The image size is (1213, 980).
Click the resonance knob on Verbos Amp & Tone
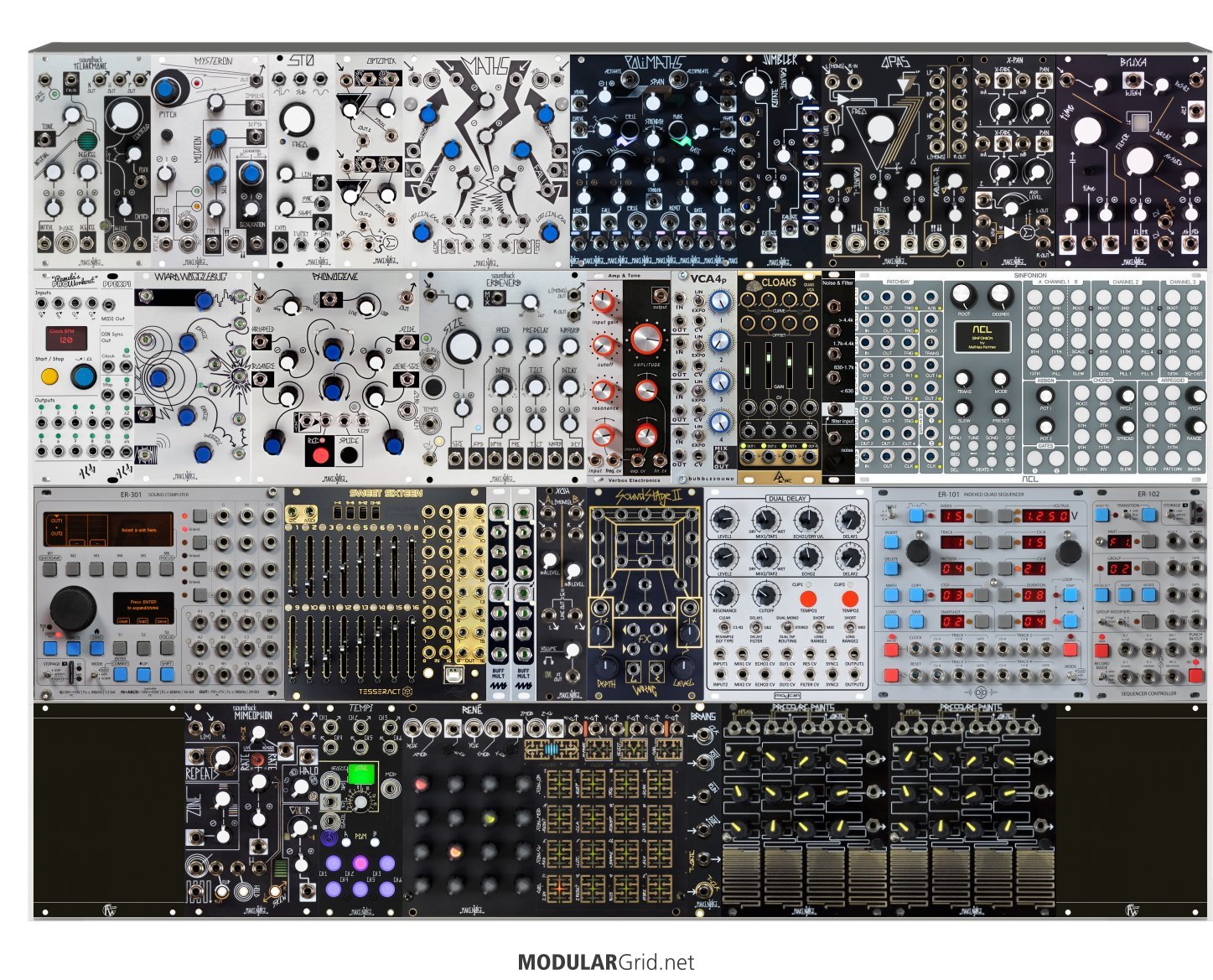click(x=603, y=391)
